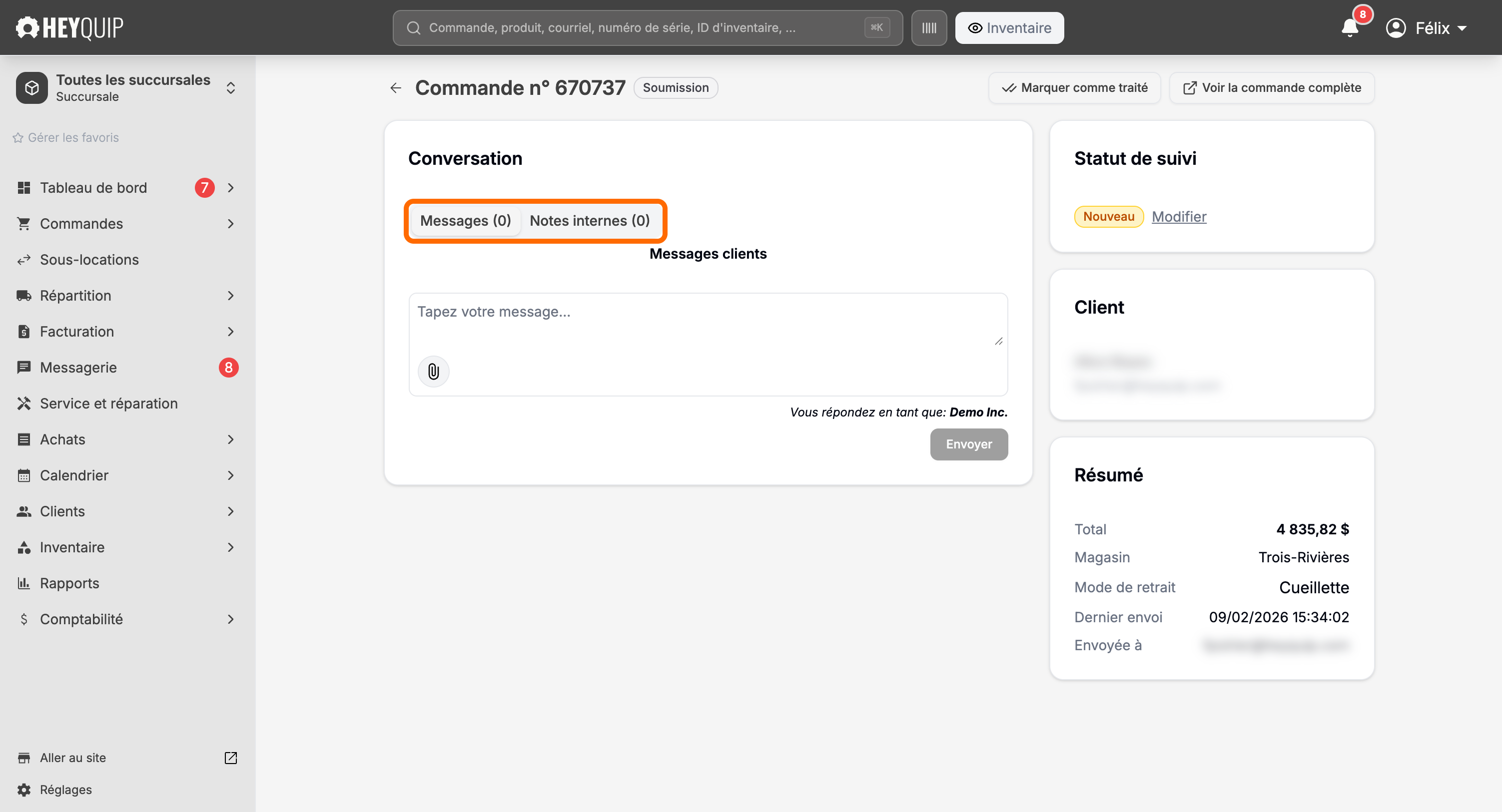1502x812 pixels.
Task: Click Gérer les favoris link
Action: point(66,137)
